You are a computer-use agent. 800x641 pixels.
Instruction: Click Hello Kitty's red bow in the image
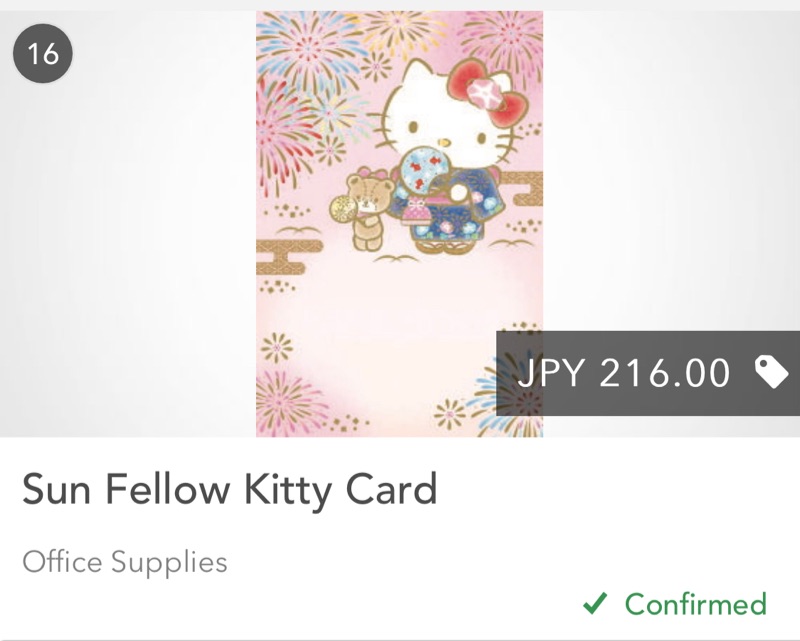pyautogui.click(x=490, y=84)
